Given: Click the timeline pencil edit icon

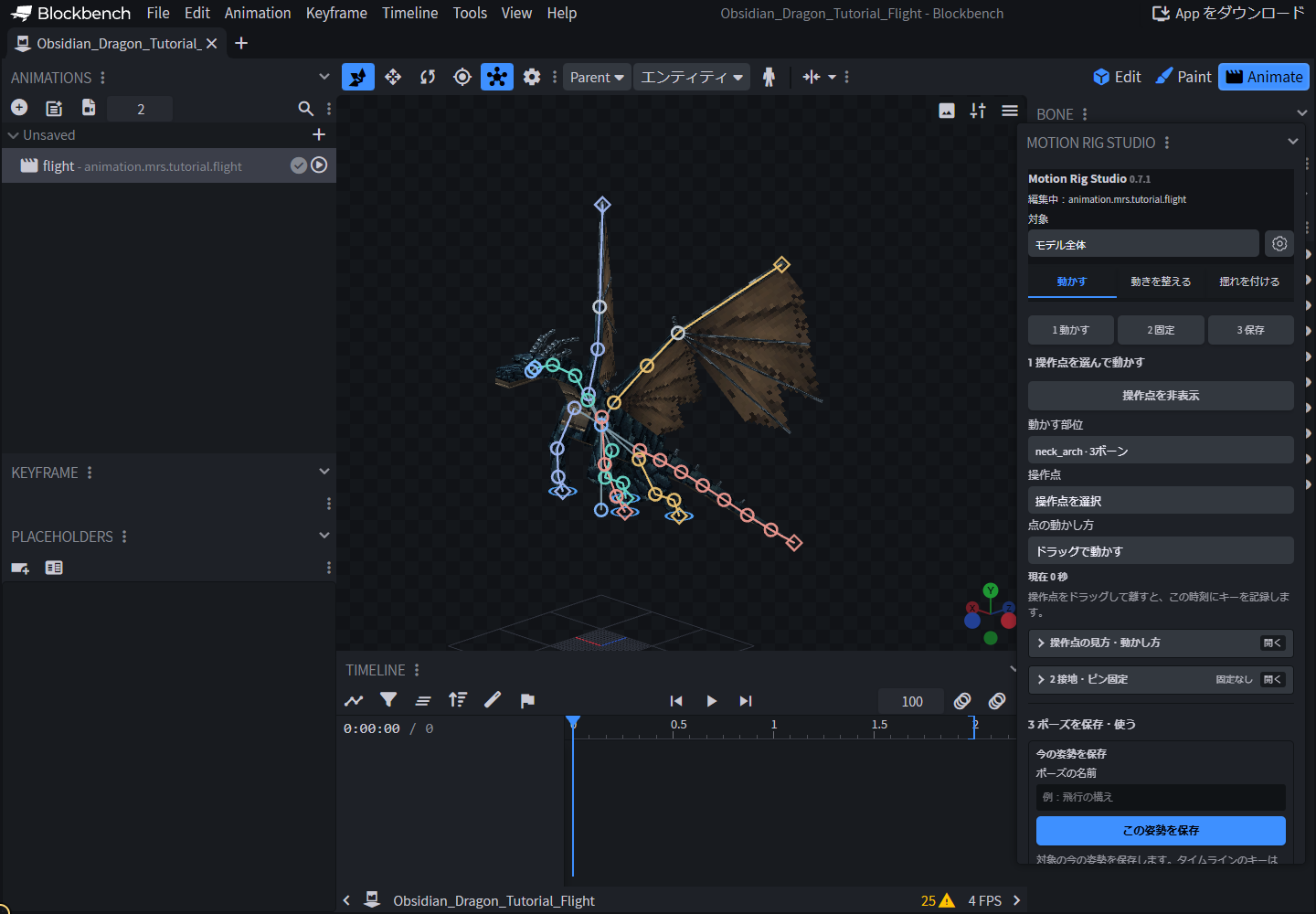Looking at the screenshot, I should [x=493, y=700].
